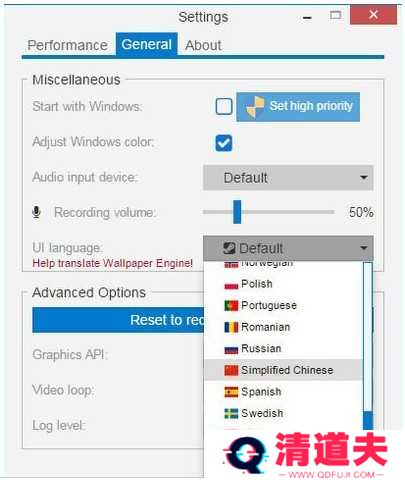Click the Set high priority button
Screen dimensions: 405x480
(x=298, y=107)
